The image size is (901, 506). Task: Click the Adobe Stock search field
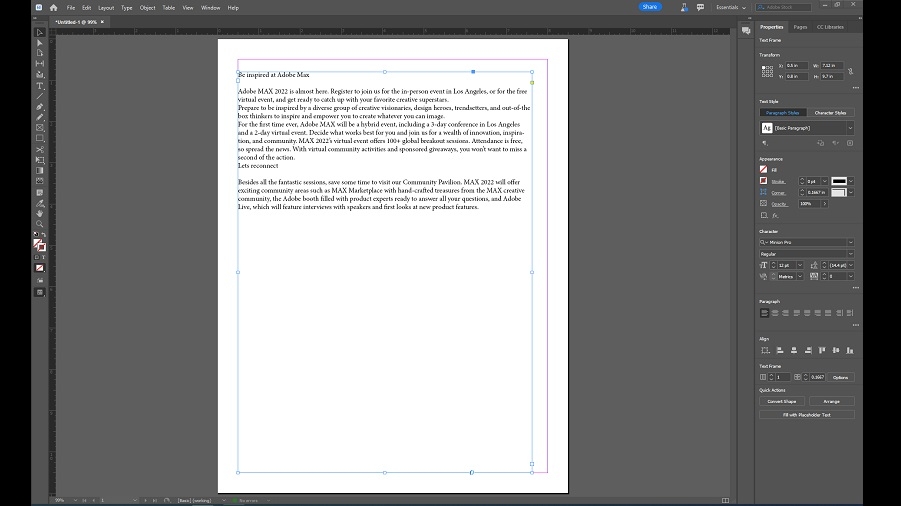[784, 7]
